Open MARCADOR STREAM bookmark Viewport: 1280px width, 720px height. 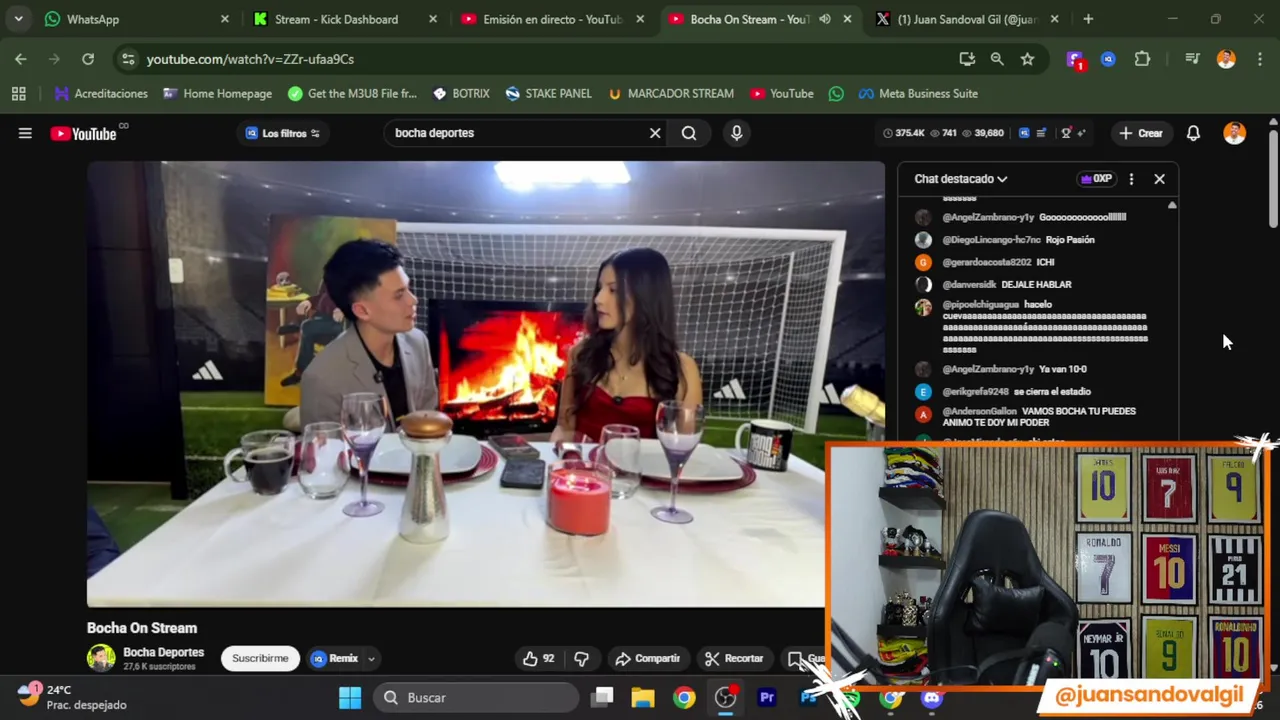coord(670,93)
